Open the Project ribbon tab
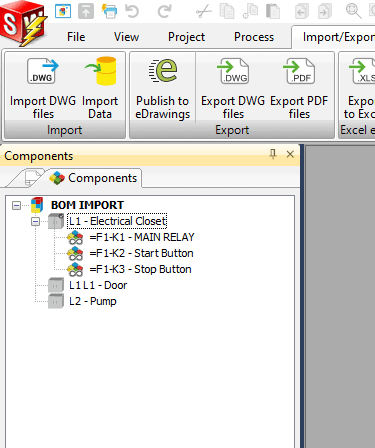The width and height of the screenshot is (375, 448). [x=186, y=37]
